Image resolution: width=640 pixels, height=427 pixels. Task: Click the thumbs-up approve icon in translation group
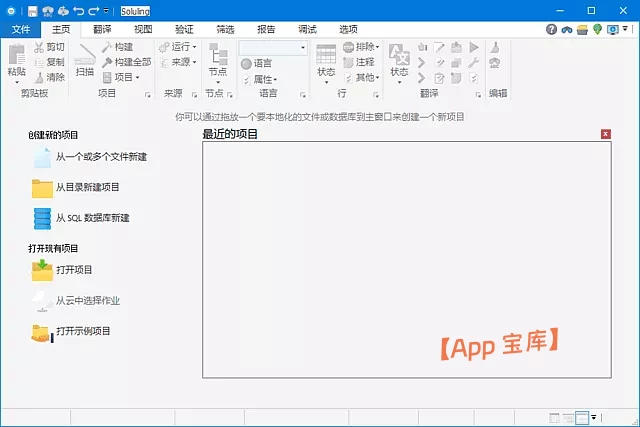coord(422,47)
